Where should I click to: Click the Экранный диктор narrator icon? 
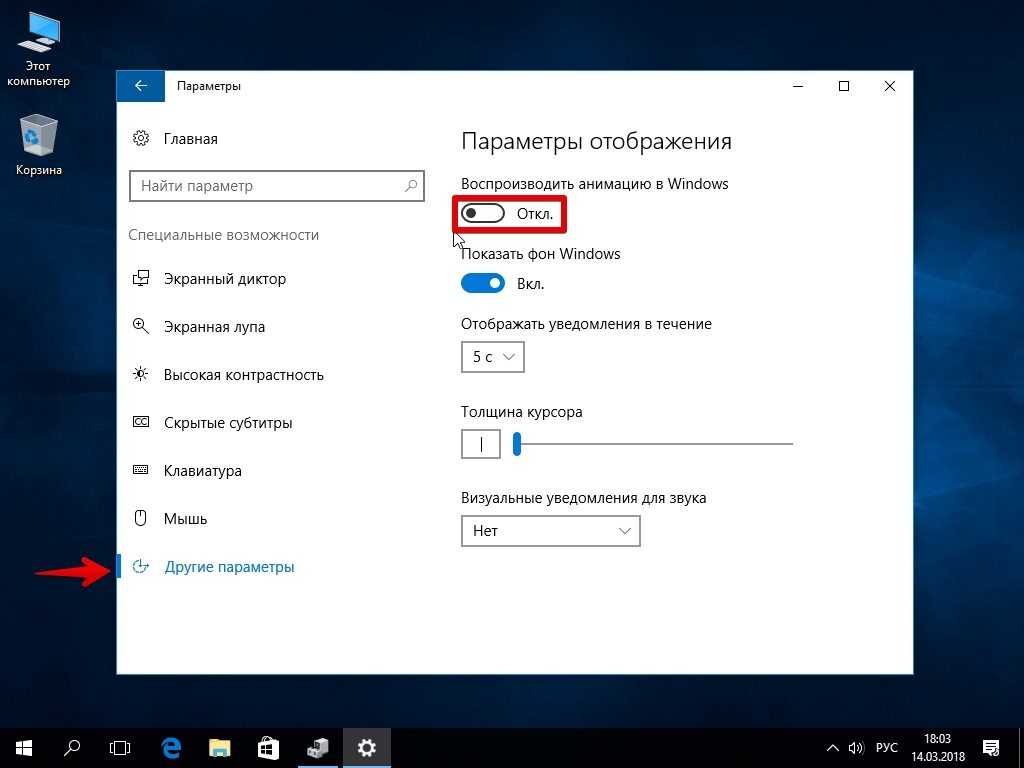click(141, 278)
